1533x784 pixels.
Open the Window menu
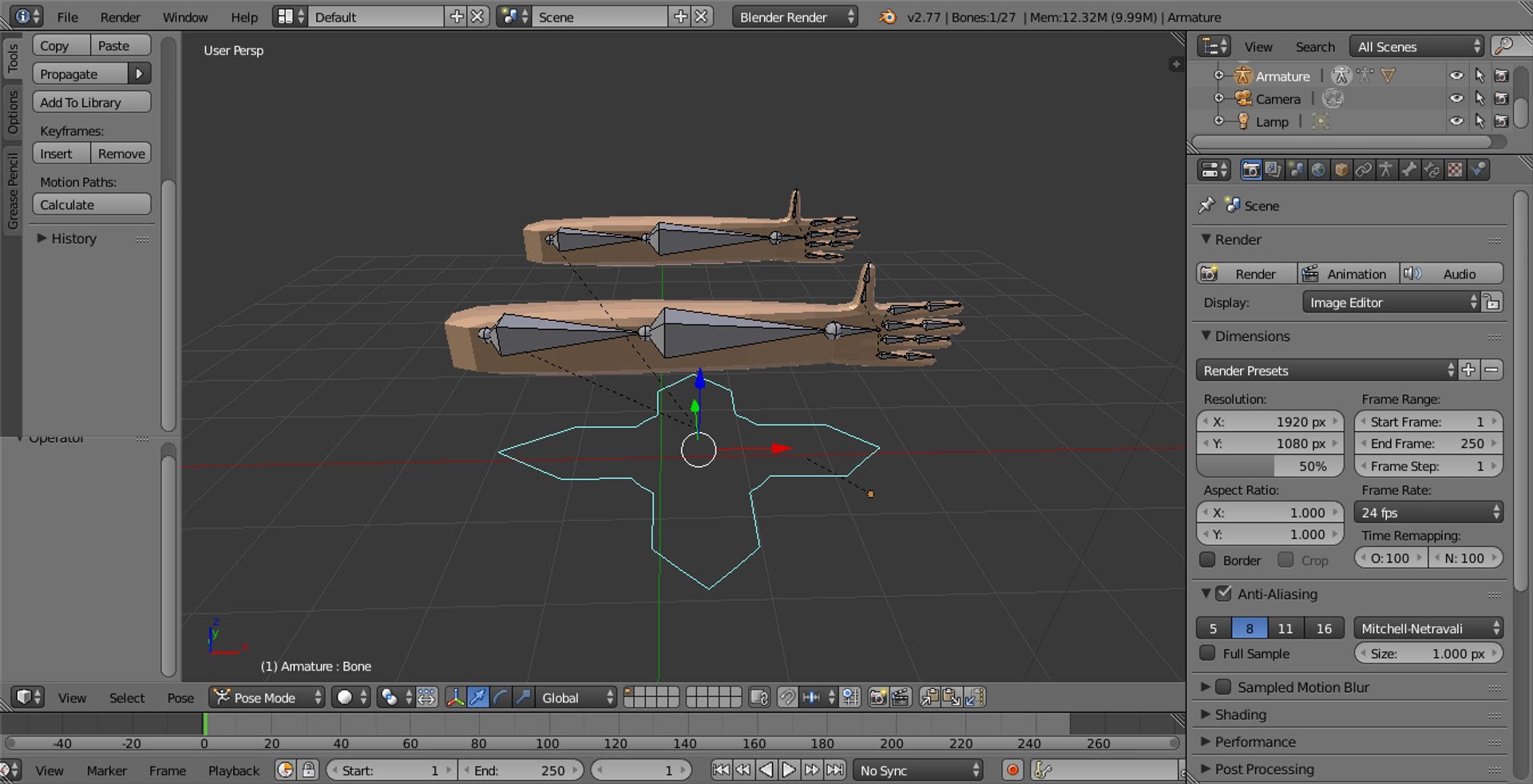pyautogui.click(x=185, y=17)
